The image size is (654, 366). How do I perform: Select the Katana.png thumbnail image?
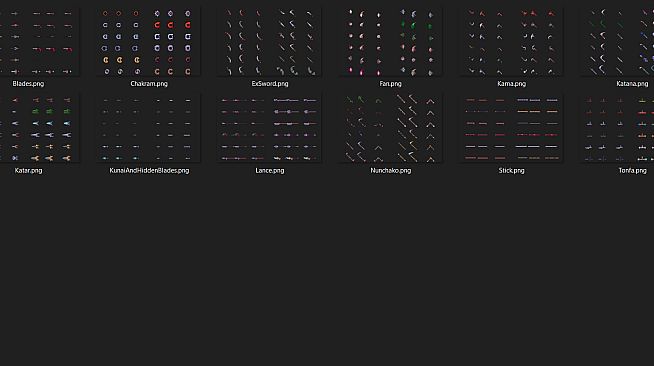pos(617,41)
